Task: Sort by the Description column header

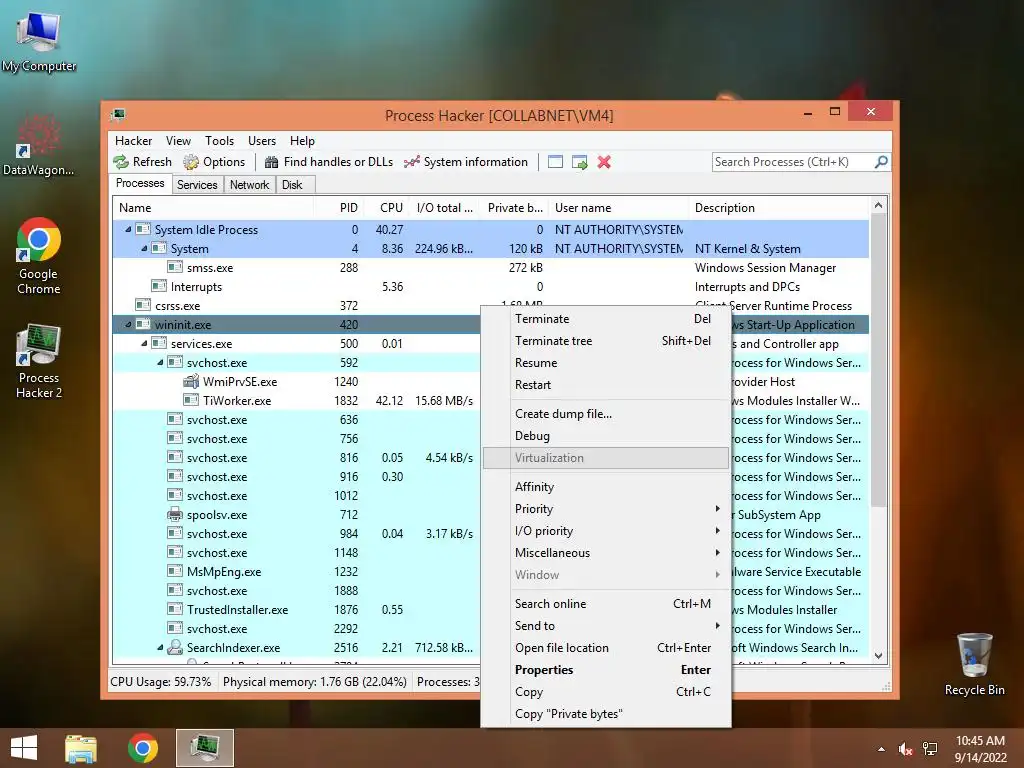Action: click(779, 208)
